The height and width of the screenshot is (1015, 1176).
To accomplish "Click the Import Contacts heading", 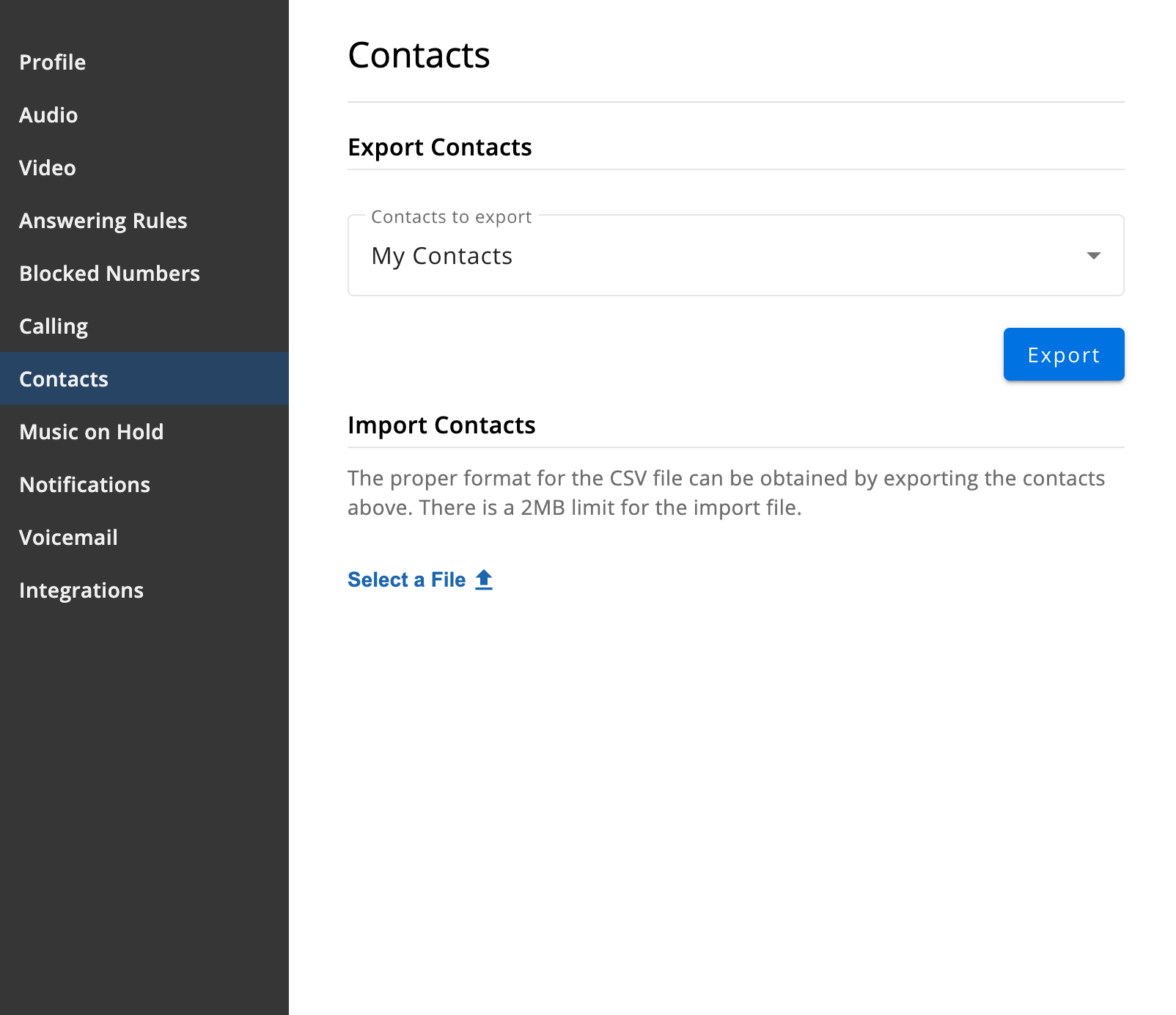I will click(x=441, y=425).
